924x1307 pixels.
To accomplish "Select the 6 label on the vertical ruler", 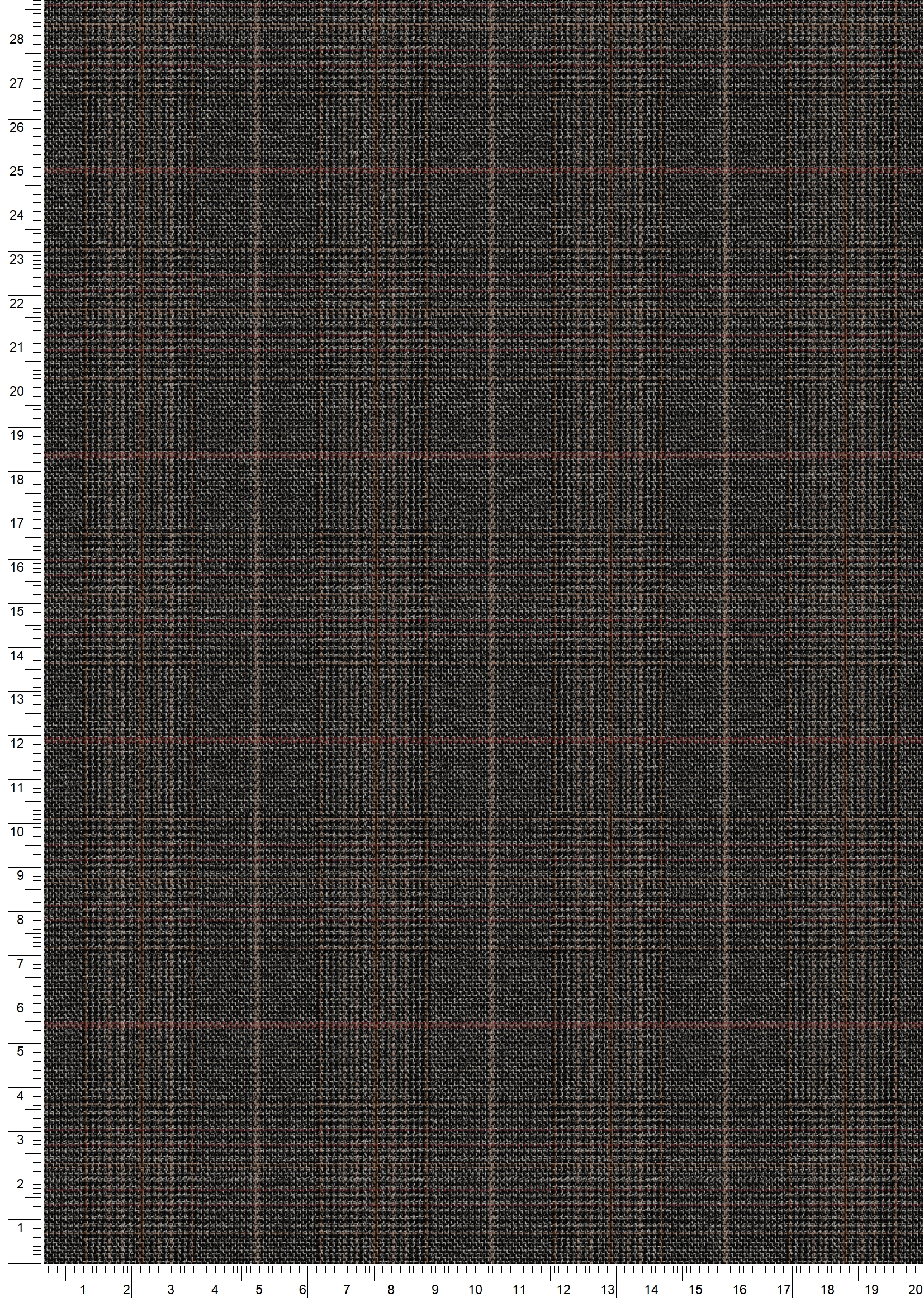I will point(21,1008).
